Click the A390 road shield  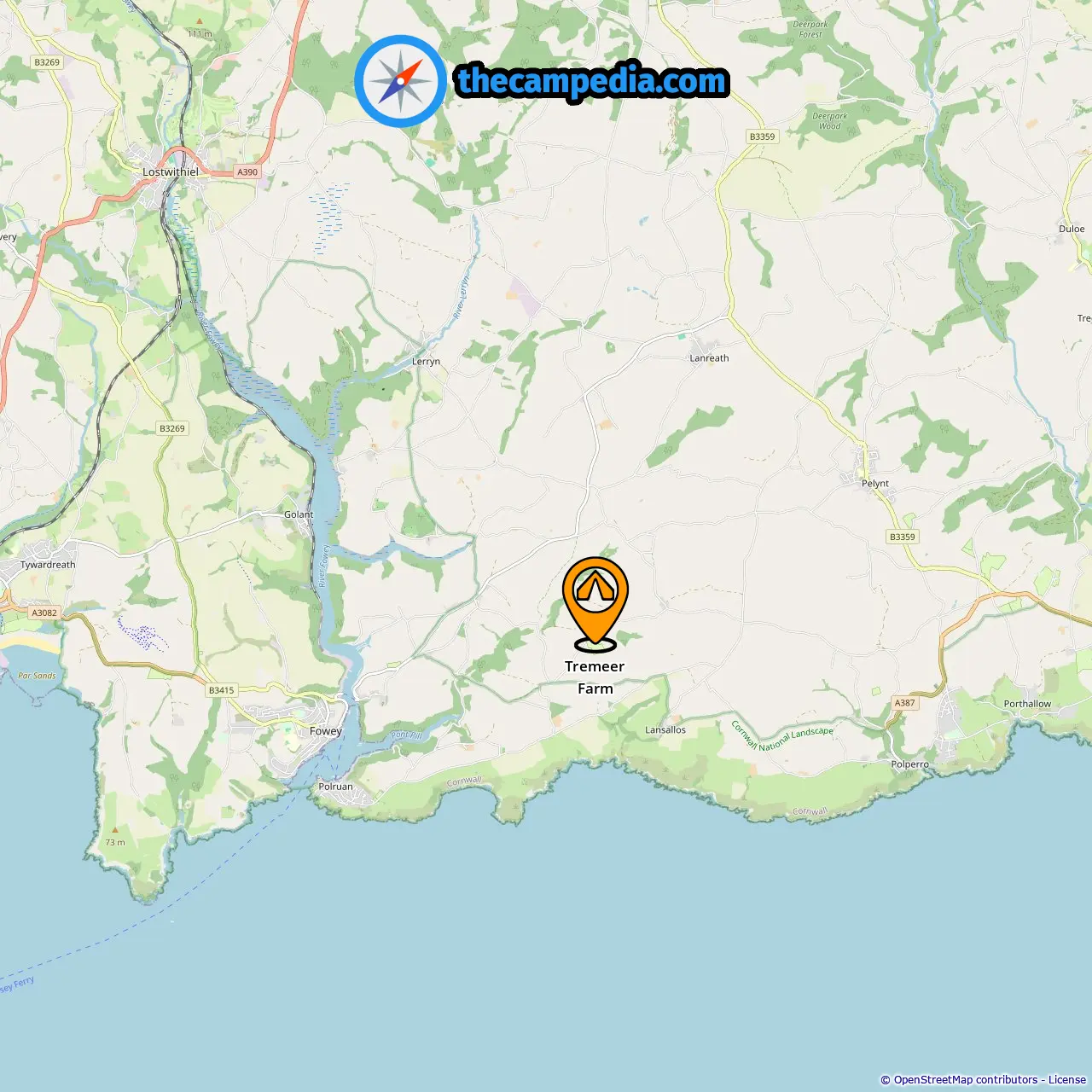[x=247, y=172]
